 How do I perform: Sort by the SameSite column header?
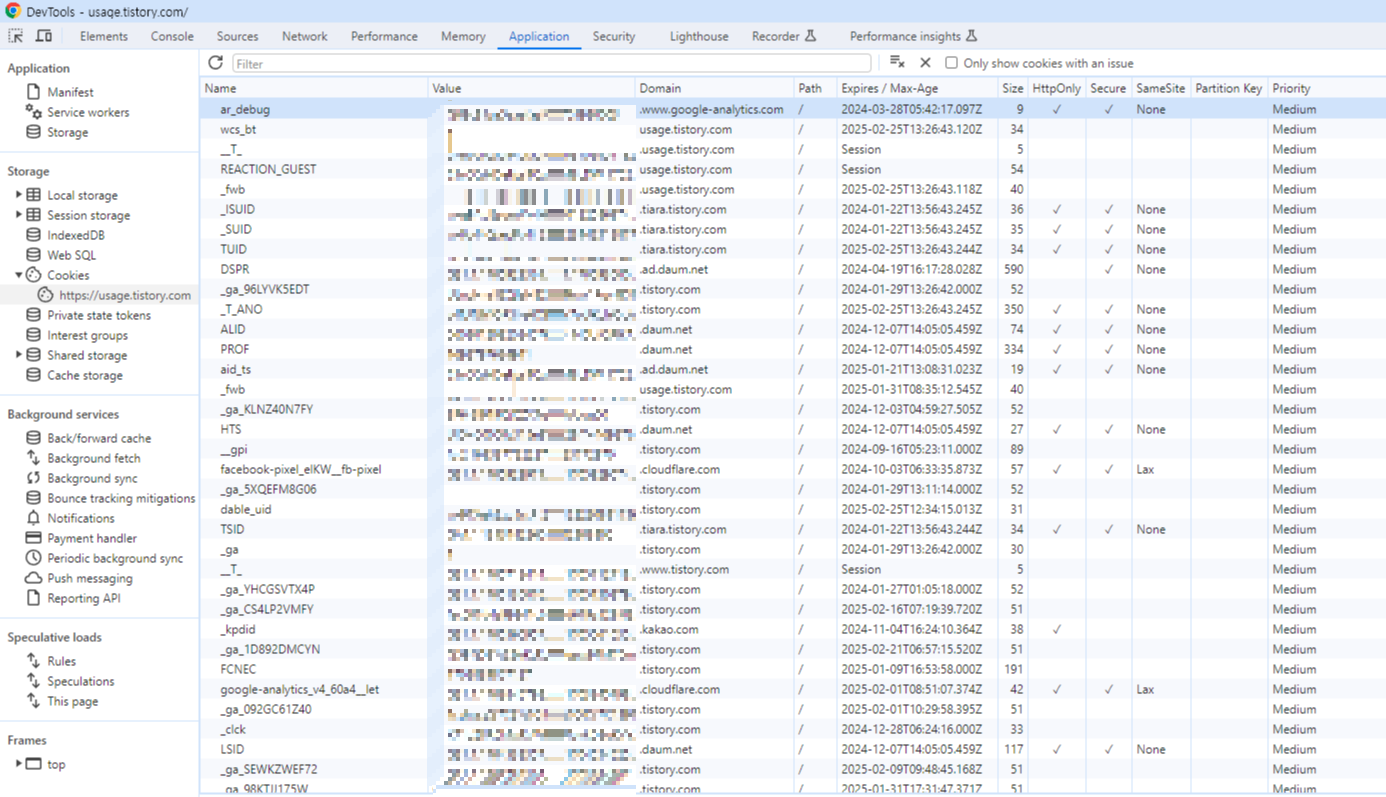click(1161, 88)
